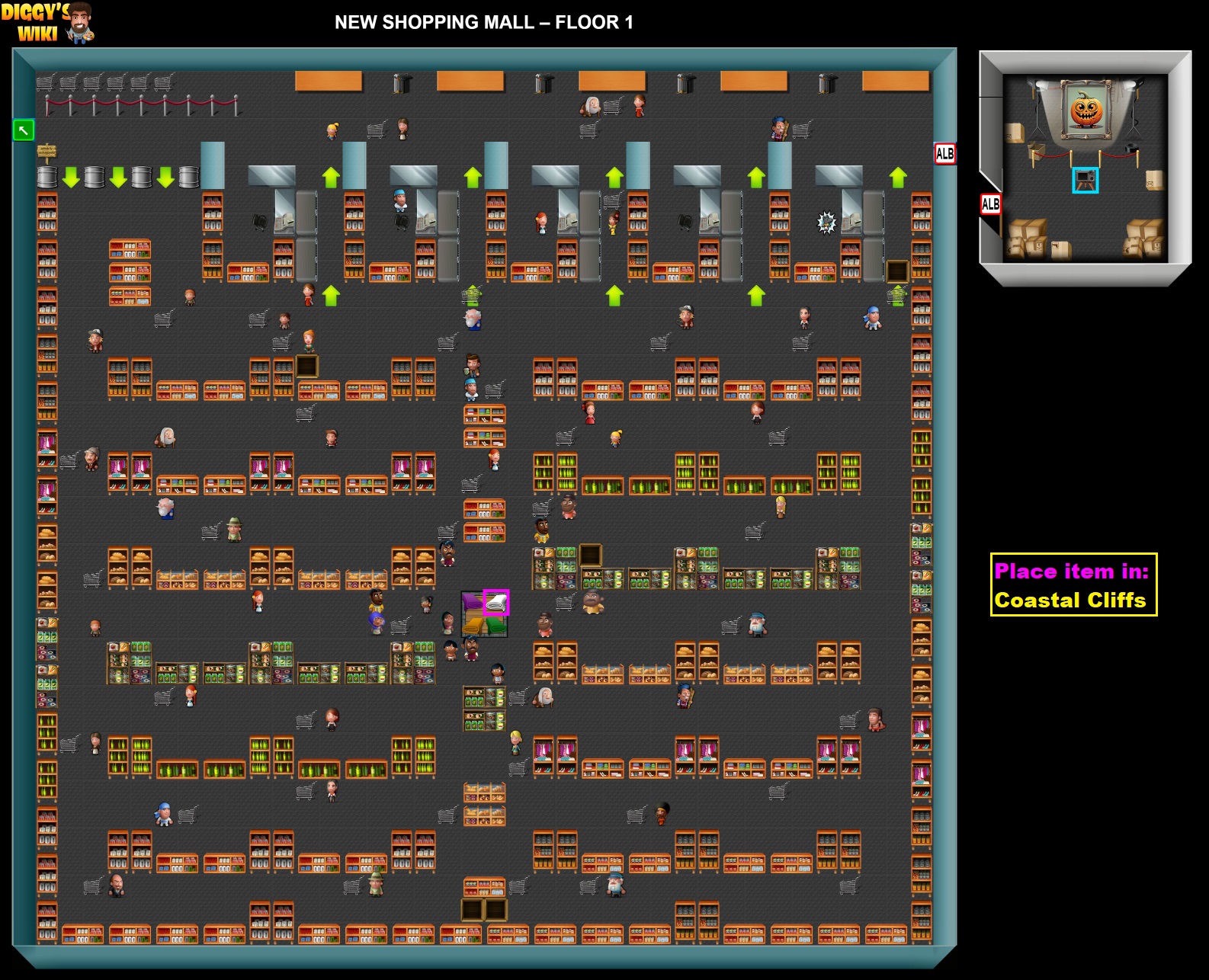Screen dimensions: 1209x980
Task: Click the dark wooden crate beside vegetable shelves
Action: [x=591, y=556]
